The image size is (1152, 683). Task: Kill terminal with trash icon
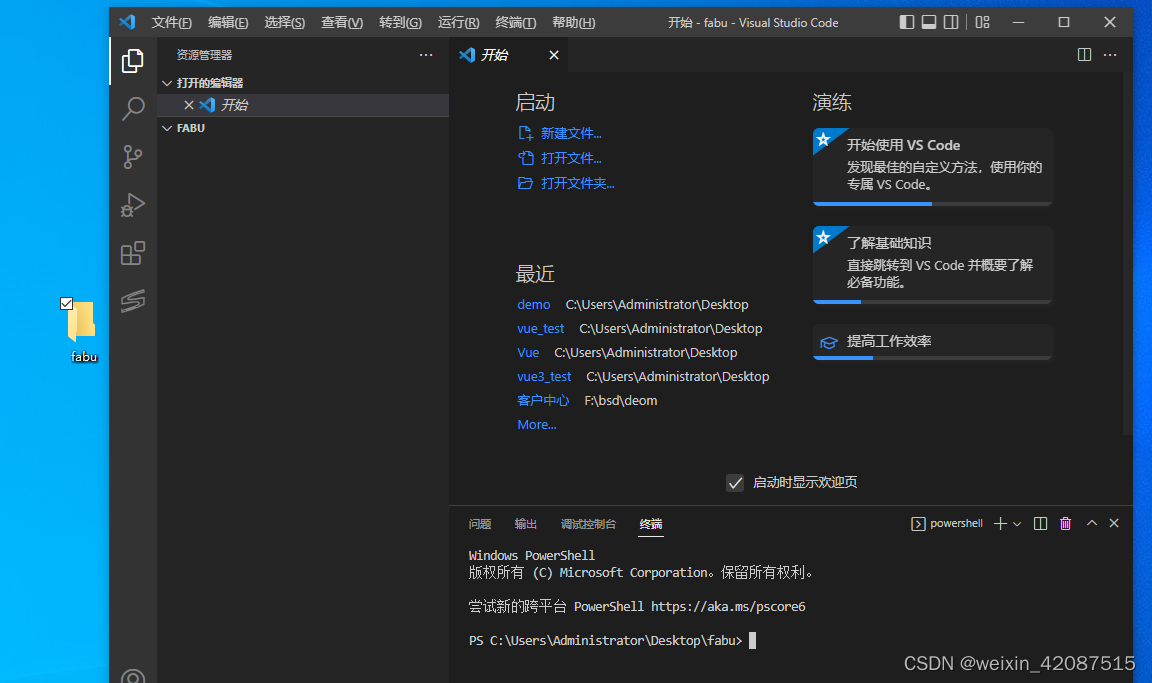1065,524
